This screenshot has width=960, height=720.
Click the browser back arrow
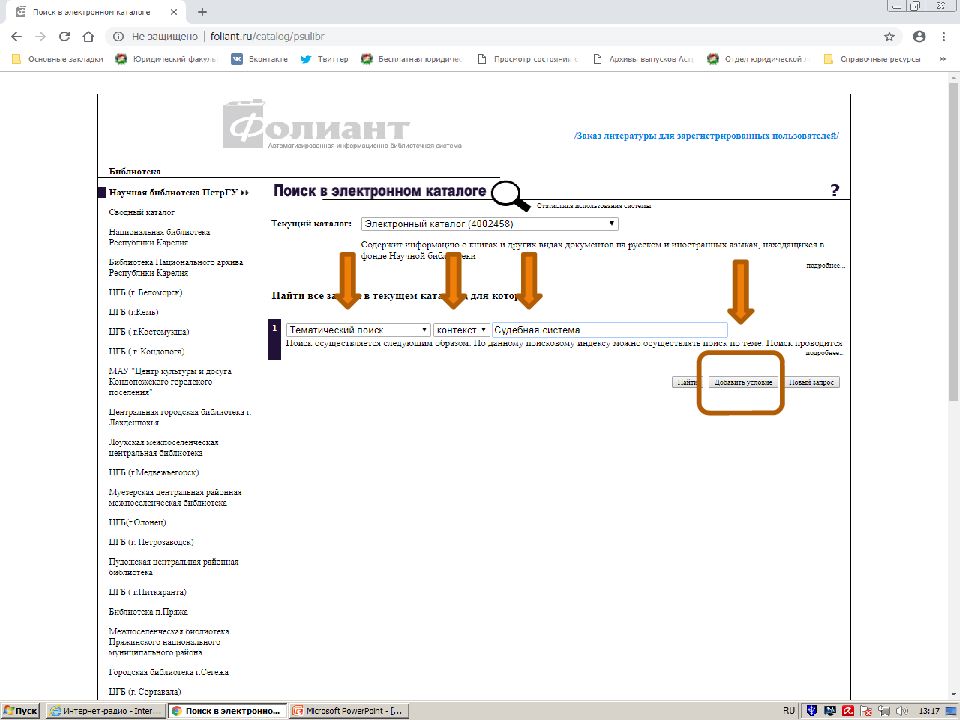pyautogui.click(x=16, y=36)
